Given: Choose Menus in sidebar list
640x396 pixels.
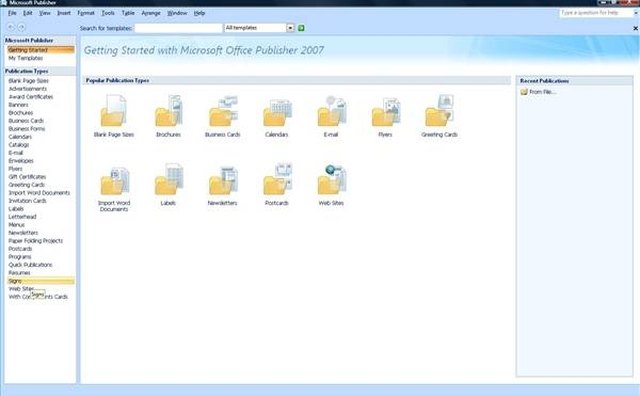Looking at the screenshot, I should pos(16,225).
